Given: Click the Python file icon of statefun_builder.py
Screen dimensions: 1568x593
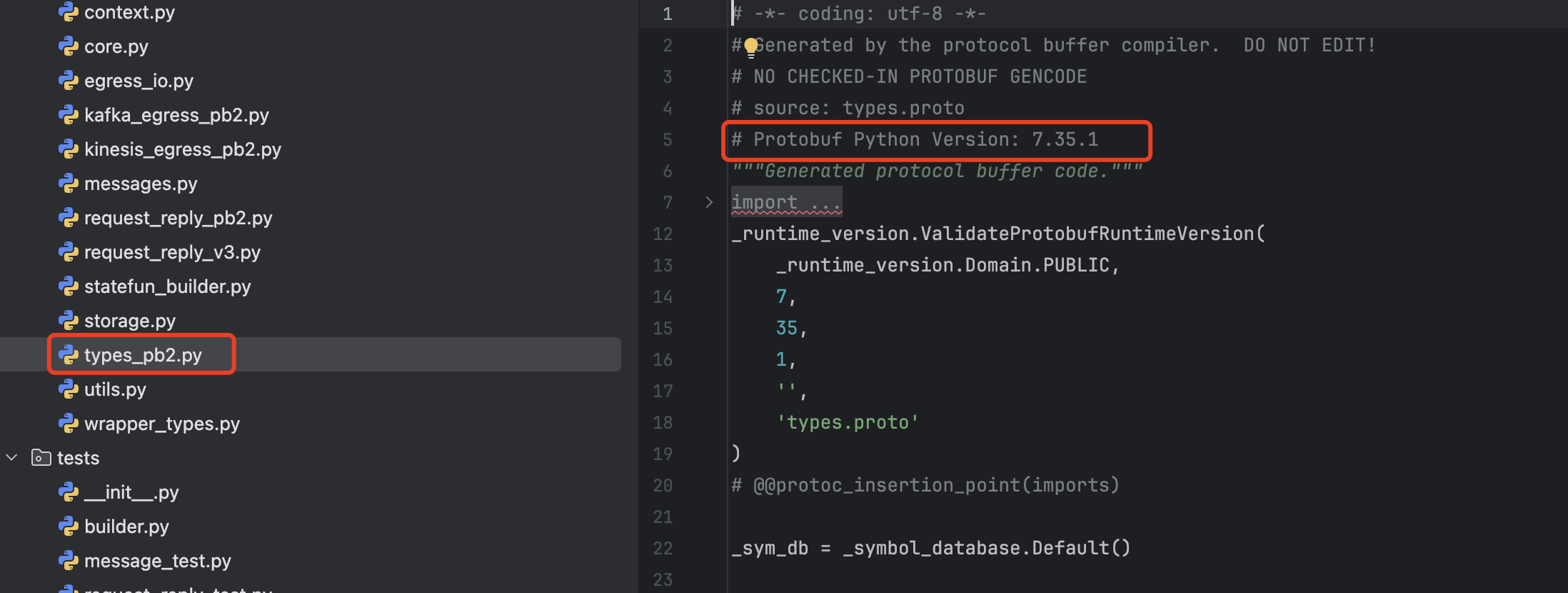Looking at the screenshot, I should click(x=68, y=286).
